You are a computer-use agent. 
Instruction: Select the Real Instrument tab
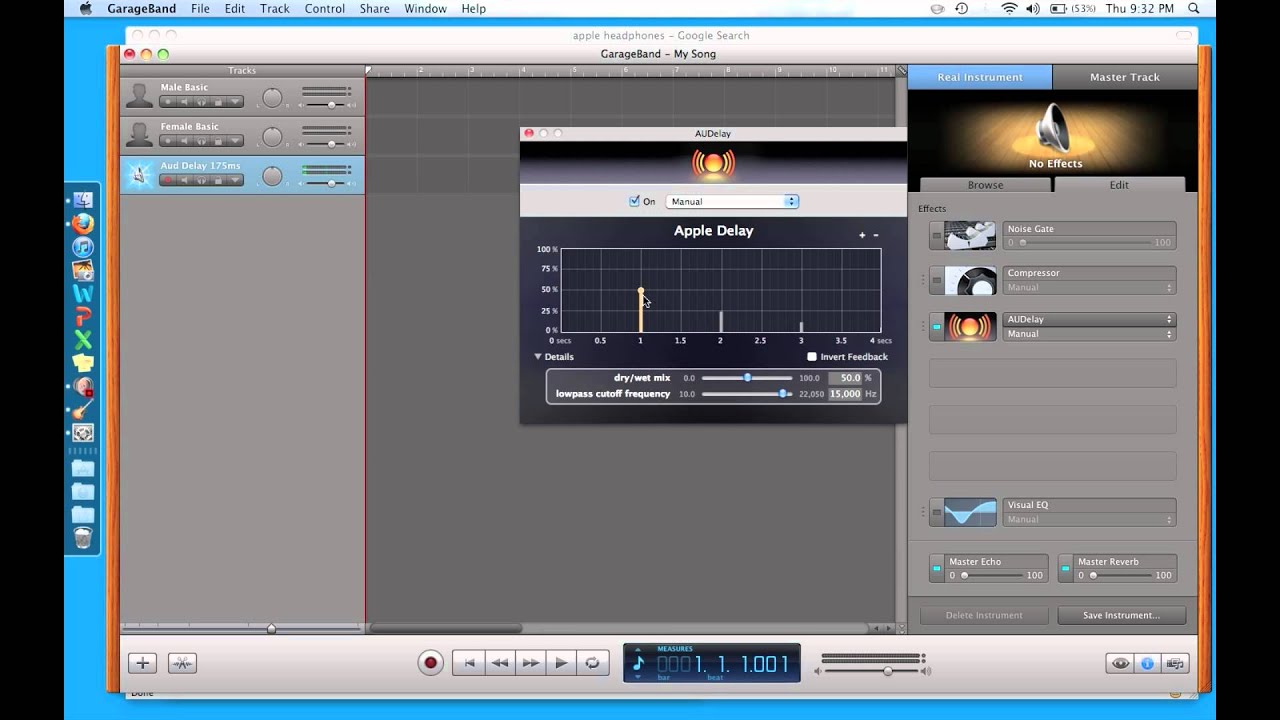[x=980, y=77]
